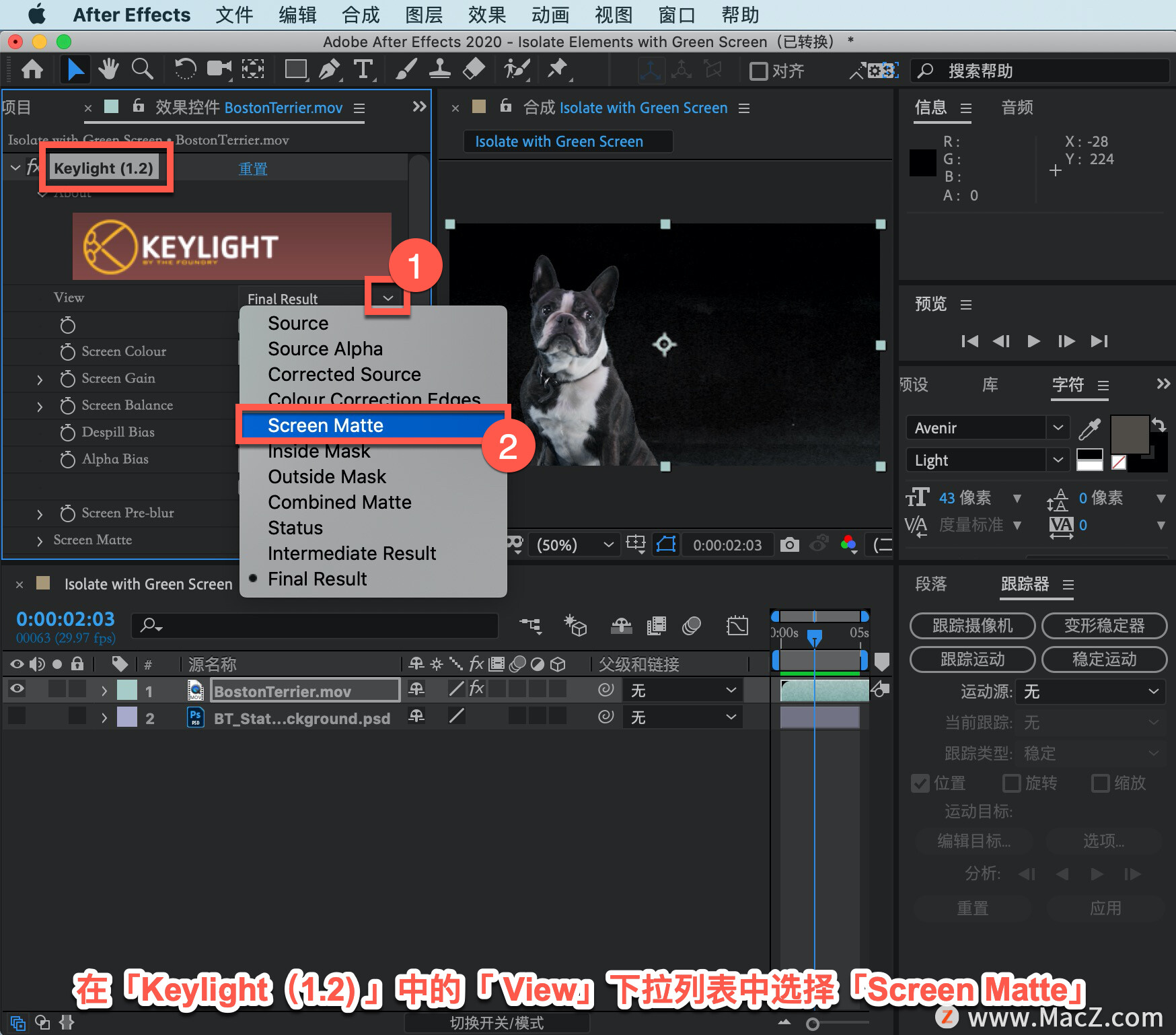Click the RGB channel display icon
This screenshot has width=1176, height=1035.
pos(849,544)
